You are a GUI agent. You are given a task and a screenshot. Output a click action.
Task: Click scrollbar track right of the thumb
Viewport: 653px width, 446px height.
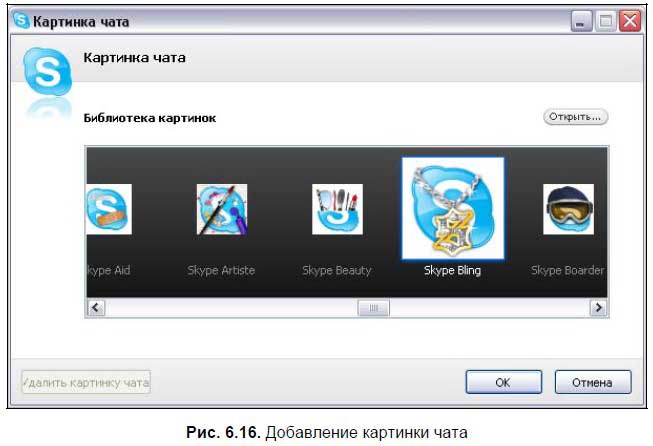point(480,308)
